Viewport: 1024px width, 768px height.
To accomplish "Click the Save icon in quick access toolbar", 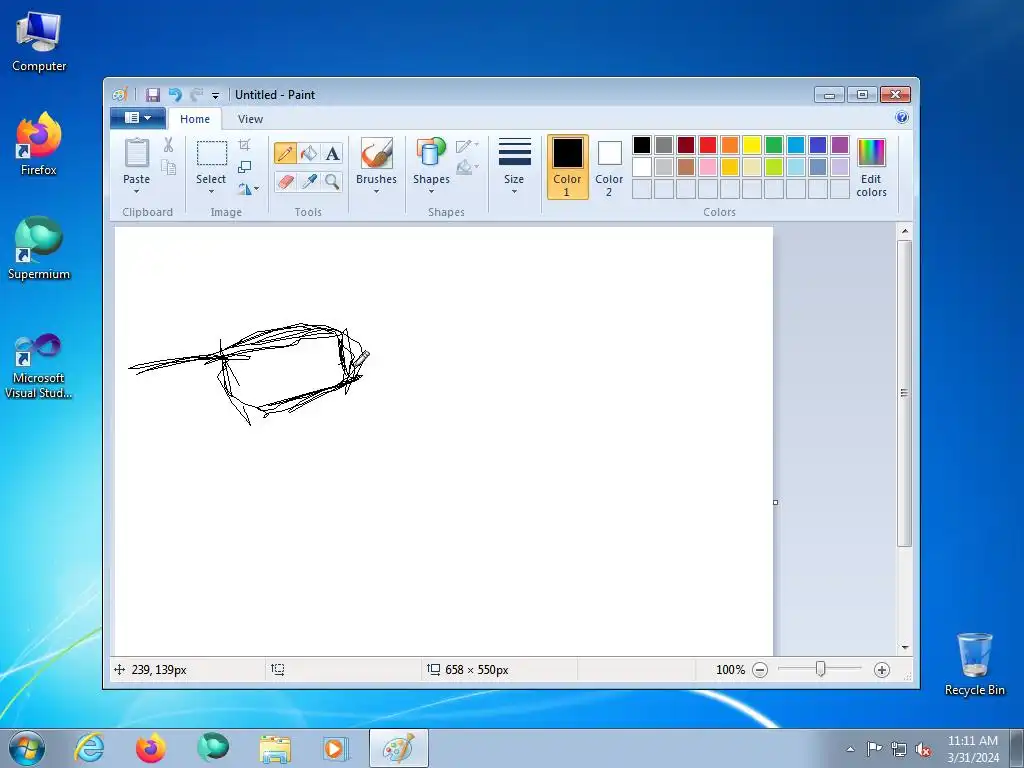I will [153, 95].
